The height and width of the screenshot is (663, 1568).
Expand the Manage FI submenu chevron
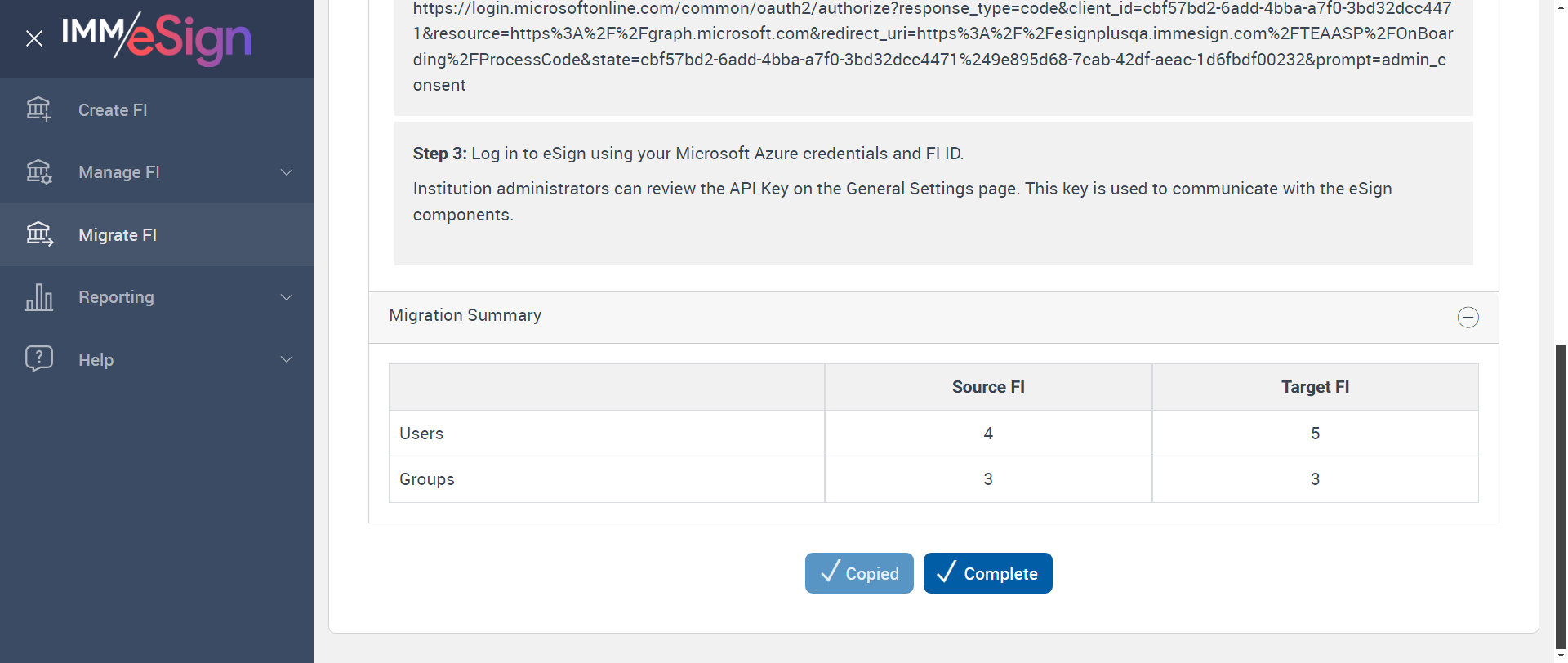click(287, 172)
